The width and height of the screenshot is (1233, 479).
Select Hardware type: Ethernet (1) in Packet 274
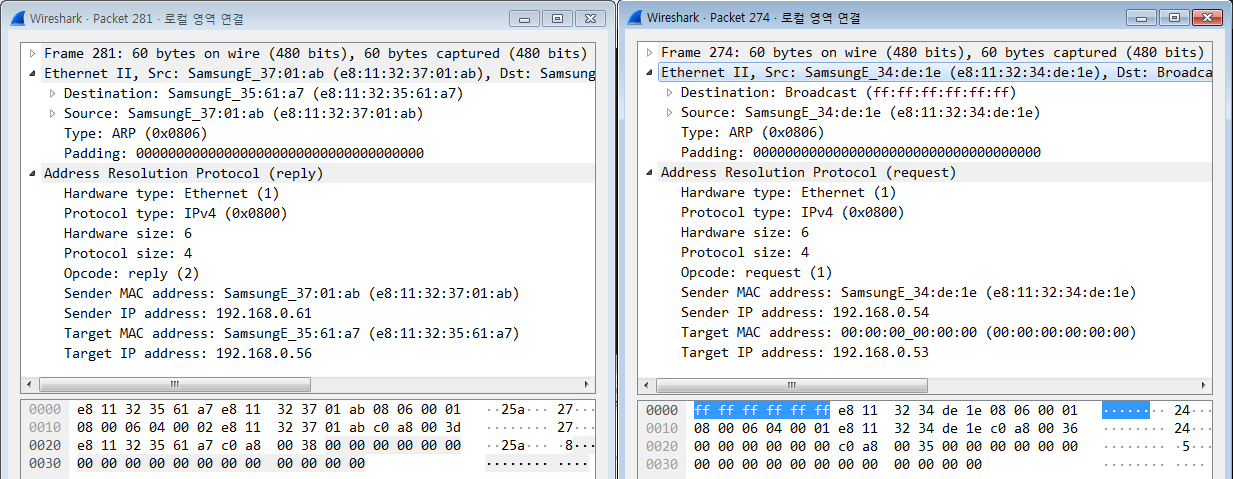tap(789, 192)
